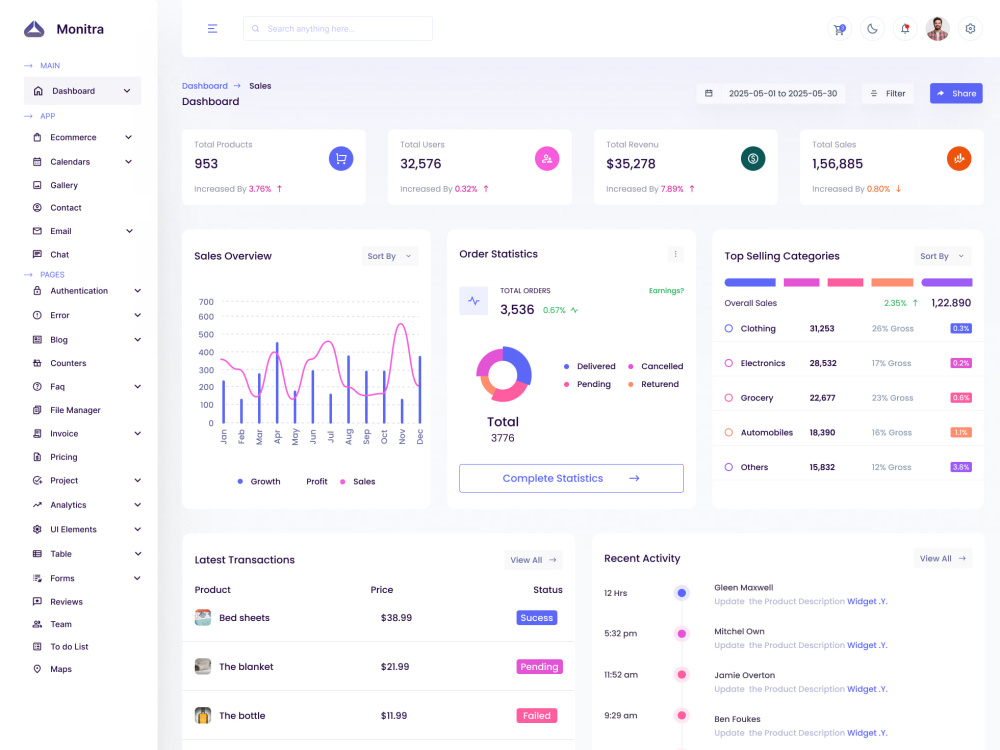Open Counters page in sidebar

pos(68,363)
